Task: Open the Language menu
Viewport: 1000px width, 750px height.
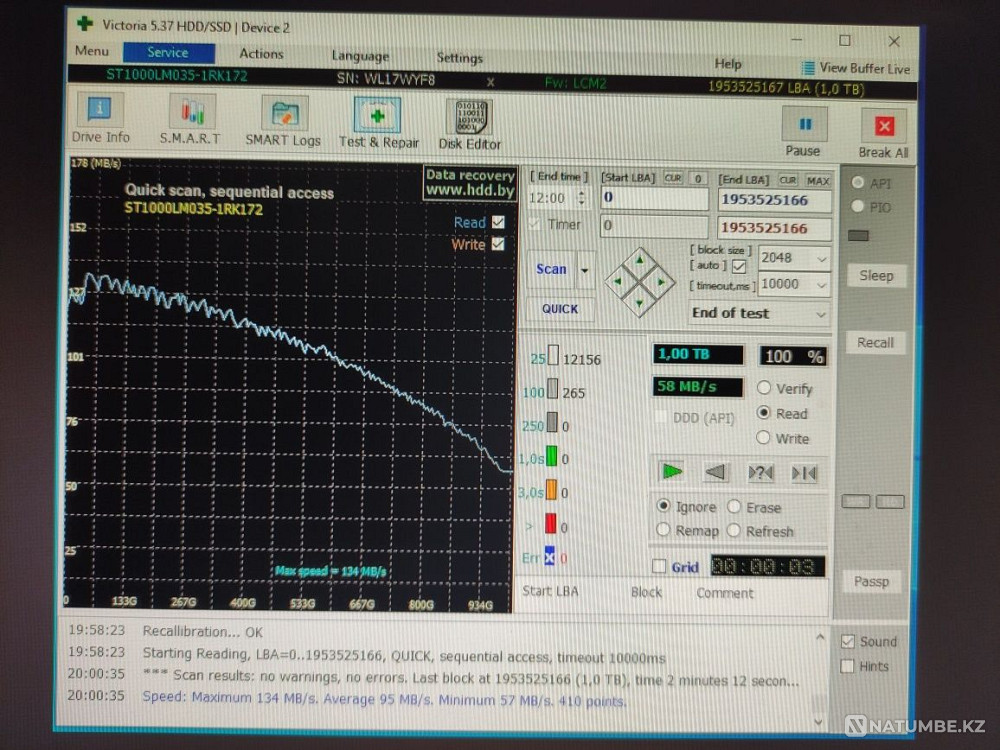Action: (360, 56)
